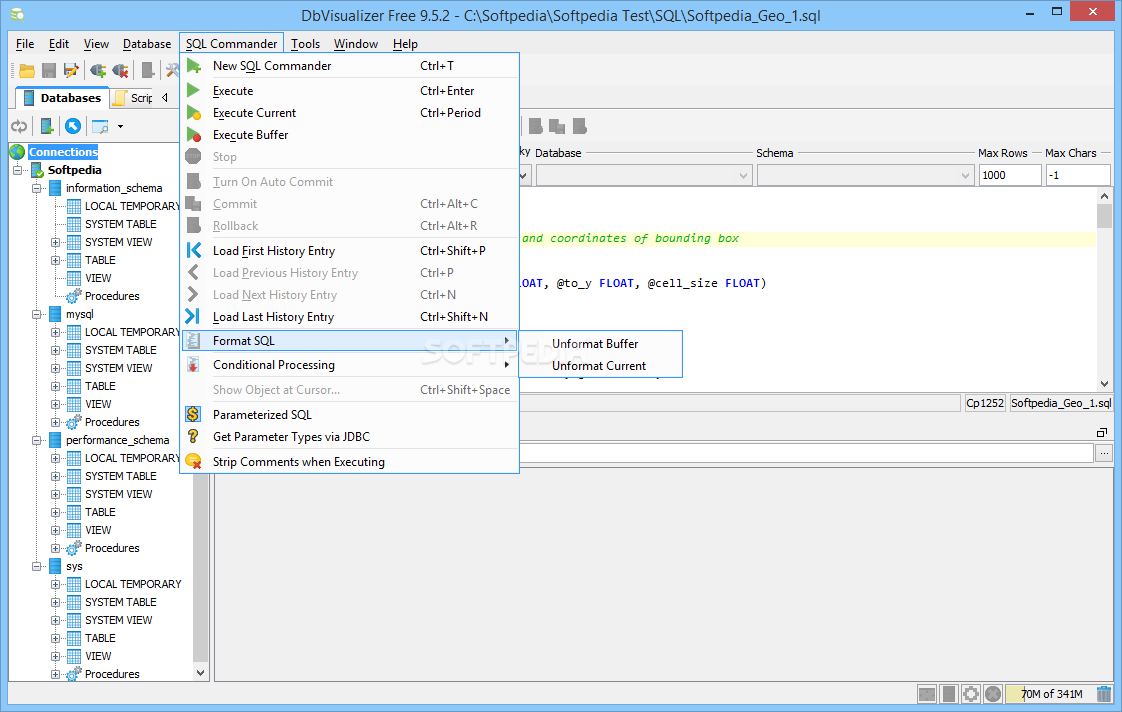Click the Databases tab server icon
Screen dimensions: 1122x712
tap(29, 98)
